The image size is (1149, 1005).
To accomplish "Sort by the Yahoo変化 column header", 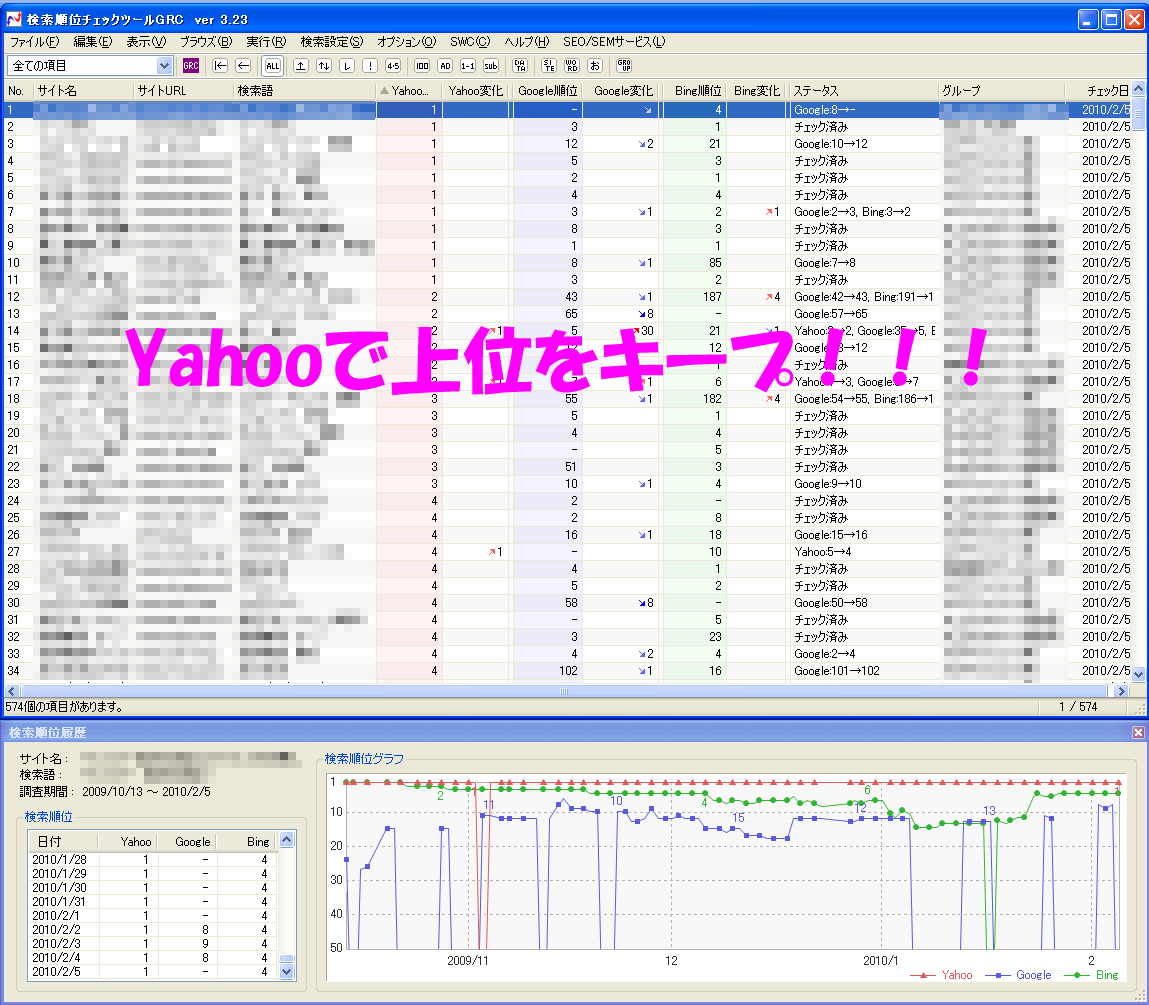I will 476,91.
